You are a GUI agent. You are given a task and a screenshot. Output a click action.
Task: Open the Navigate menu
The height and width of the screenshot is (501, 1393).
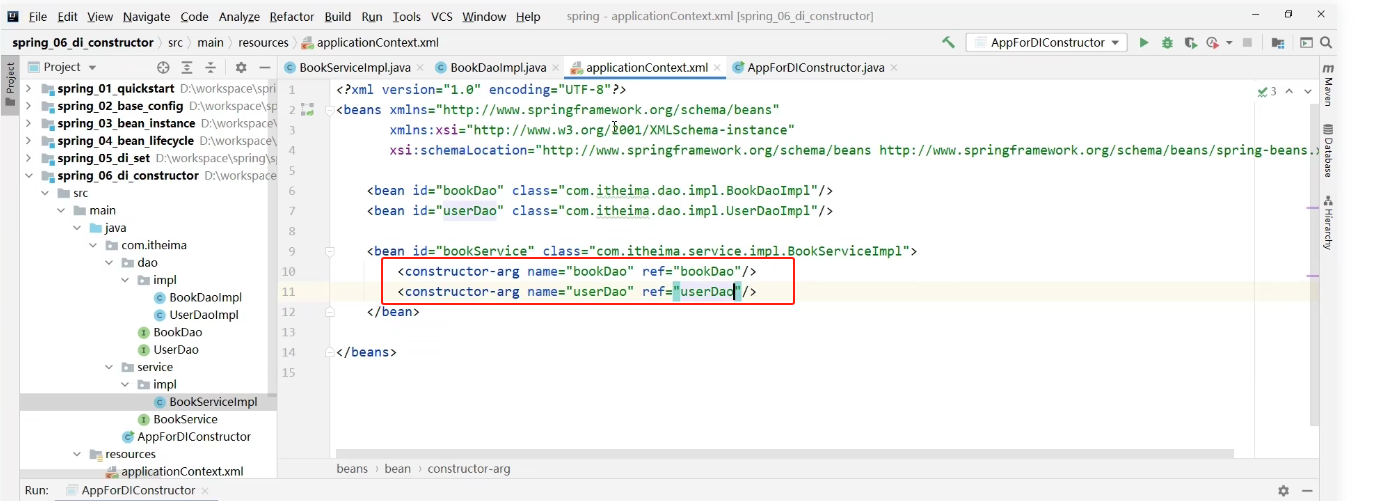147,17
